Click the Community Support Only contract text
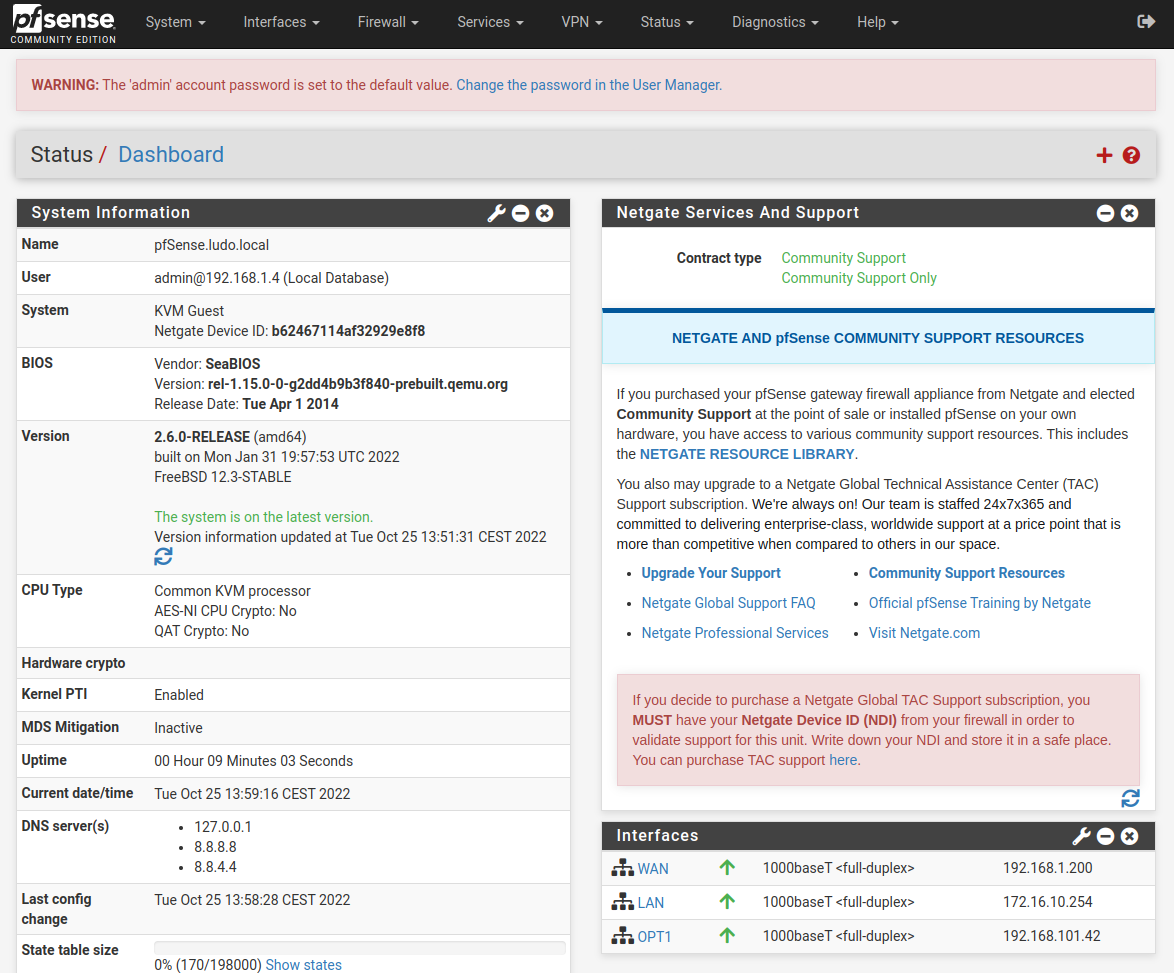This screenshot has height=973, width=1174. click(x=859, y=278)
